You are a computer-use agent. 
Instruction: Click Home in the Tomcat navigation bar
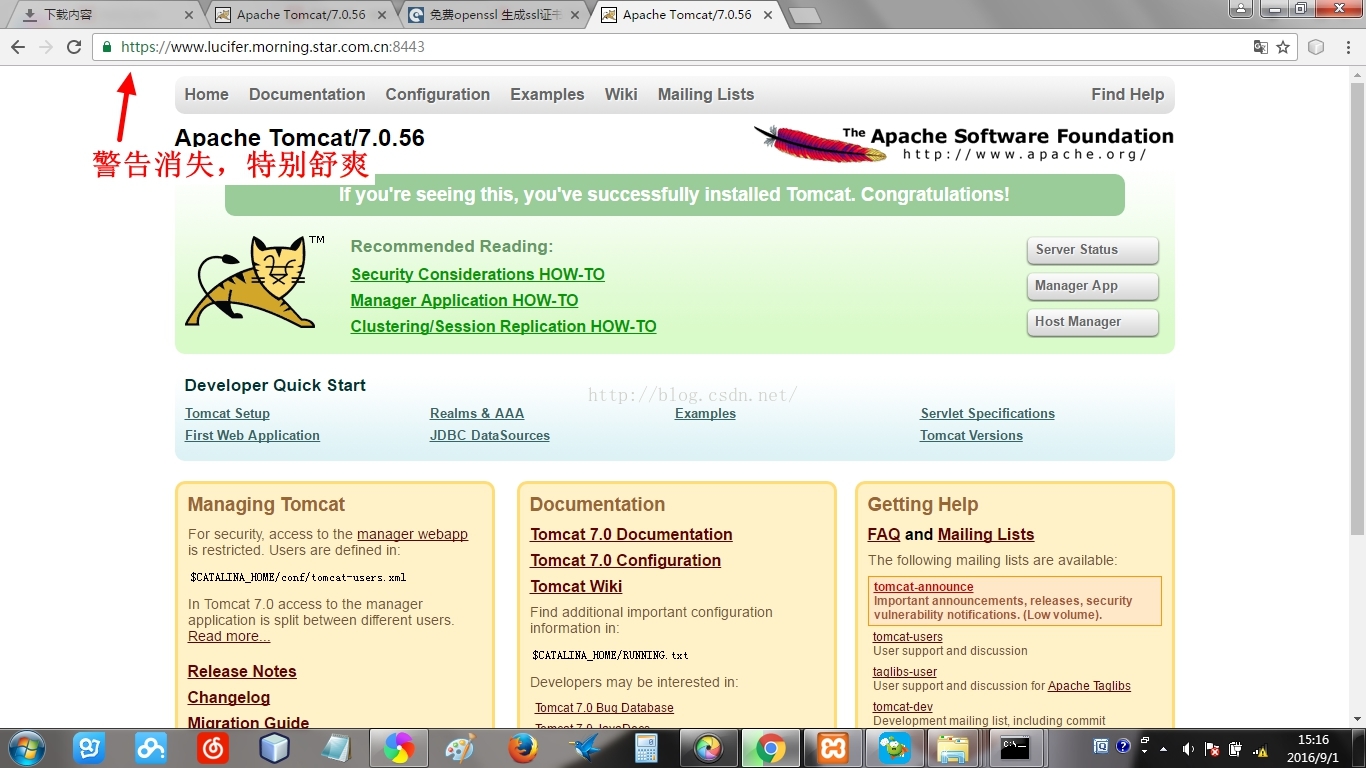point(206,94)
